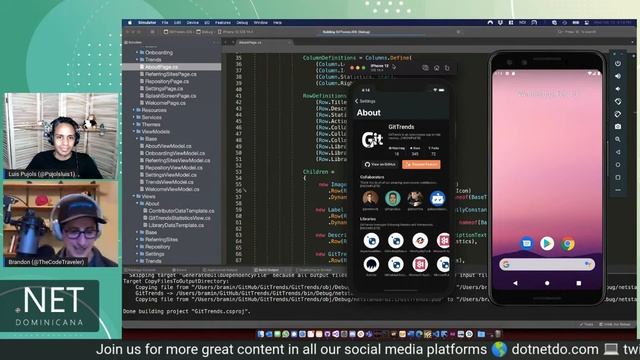
Task: Tap the first collaborator avatar in About
Action: [x=370, y=198]
